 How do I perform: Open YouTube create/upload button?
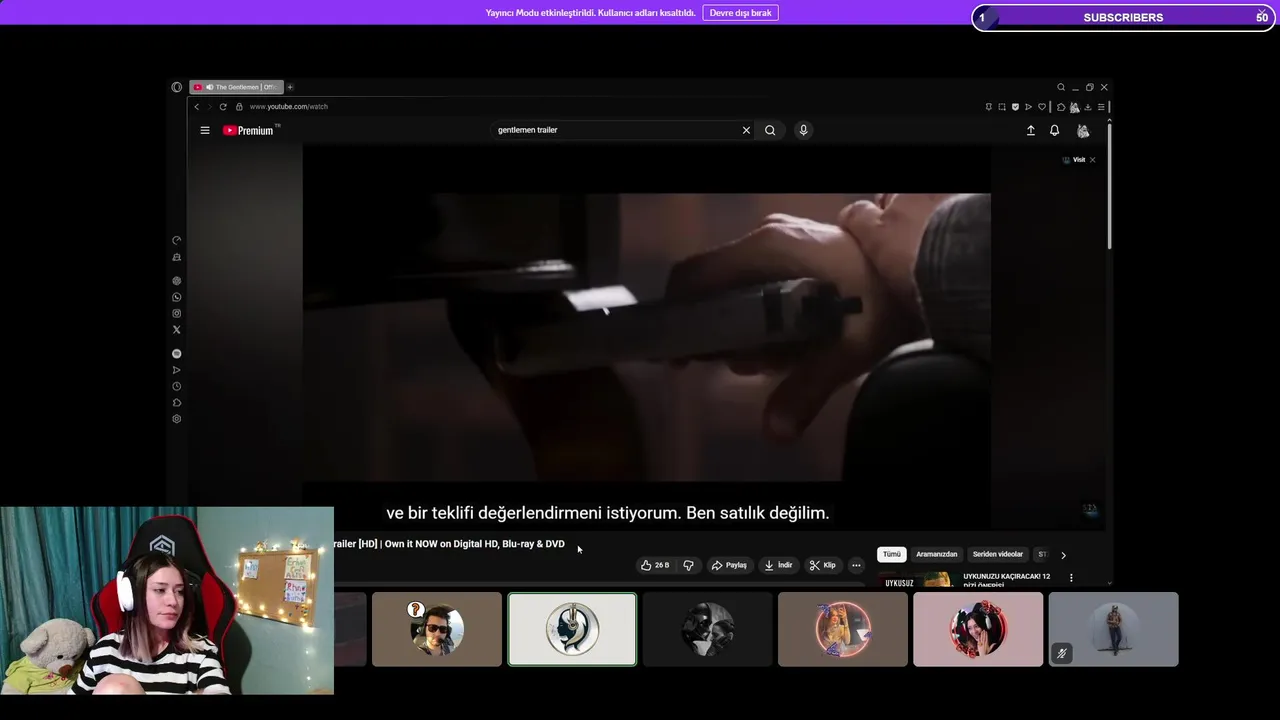[1031, 130]
